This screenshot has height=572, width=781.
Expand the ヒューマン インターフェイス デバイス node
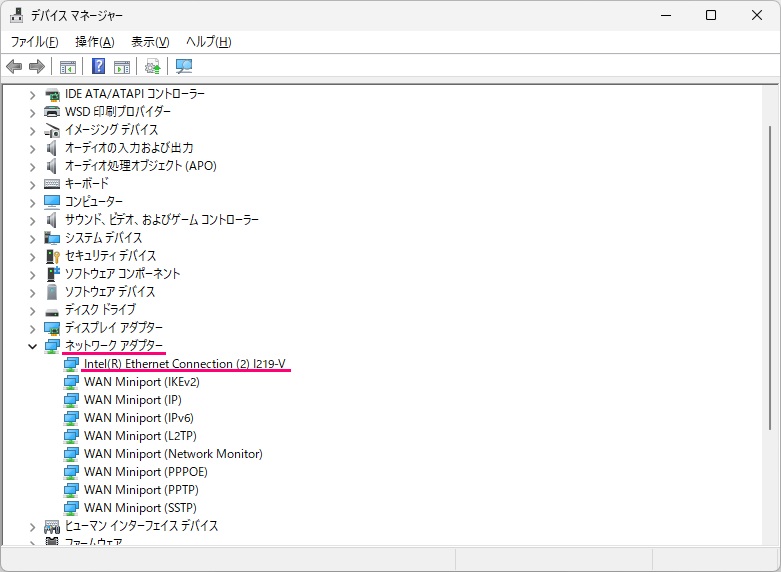pos(32,526)
